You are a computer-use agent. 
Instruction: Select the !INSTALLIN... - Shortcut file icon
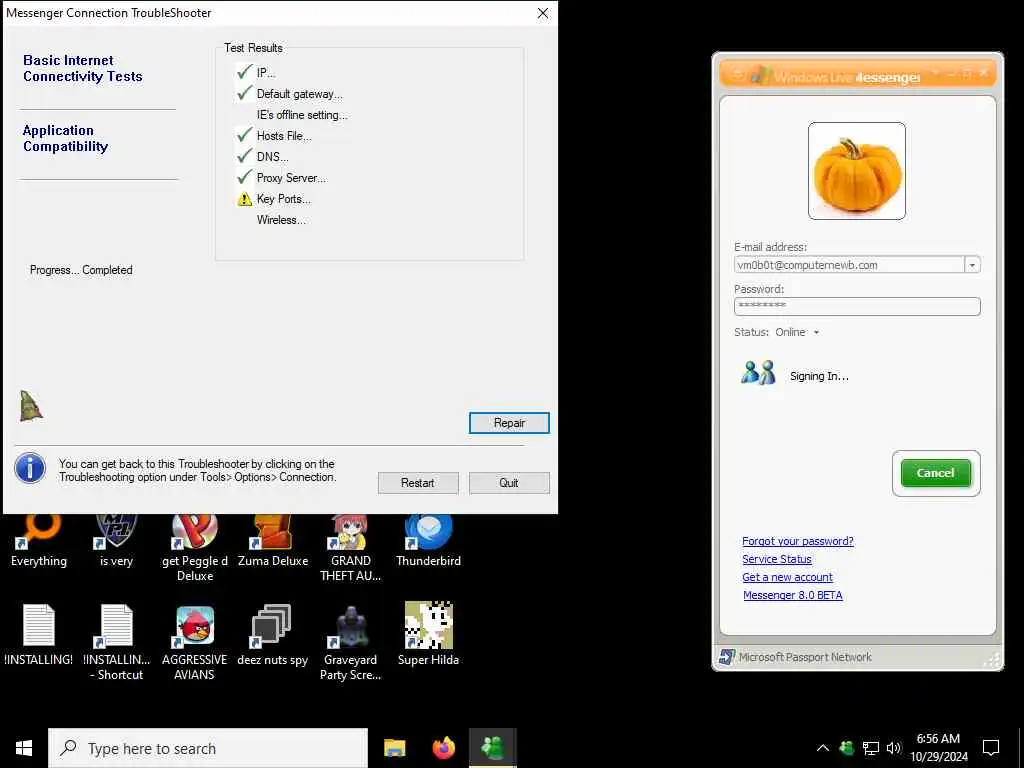pyautogui.click(x=116, y=642)
